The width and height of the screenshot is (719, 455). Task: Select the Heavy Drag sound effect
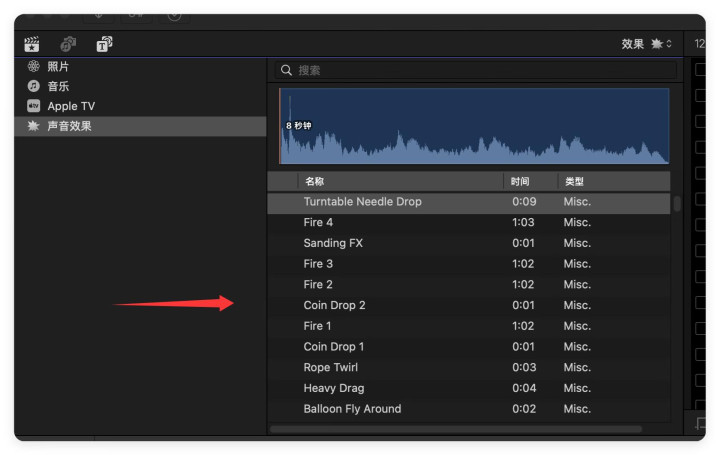[469, 388]
